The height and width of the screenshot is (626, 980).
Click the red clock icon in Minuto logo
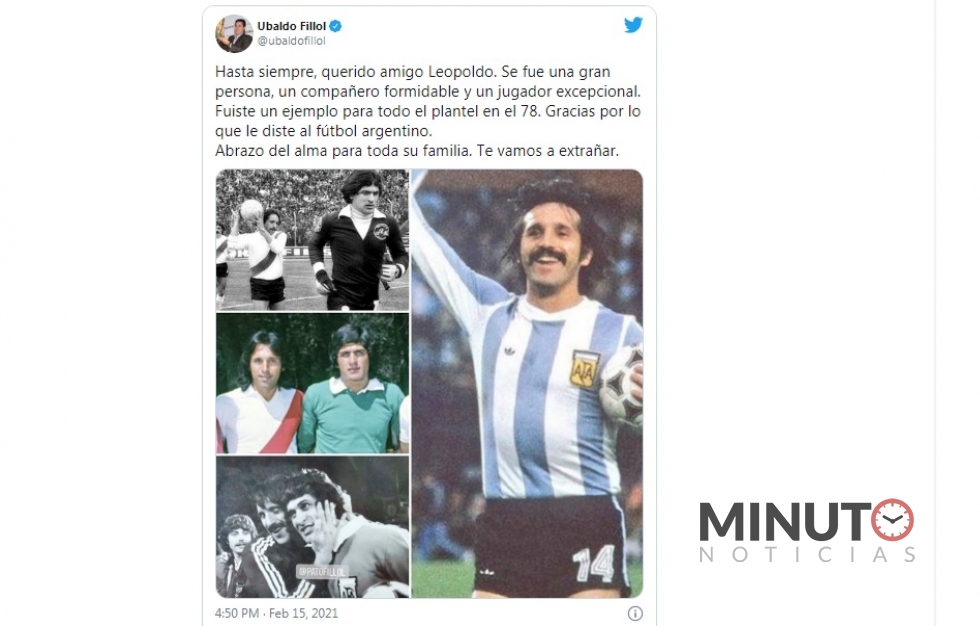coord(892,520)
